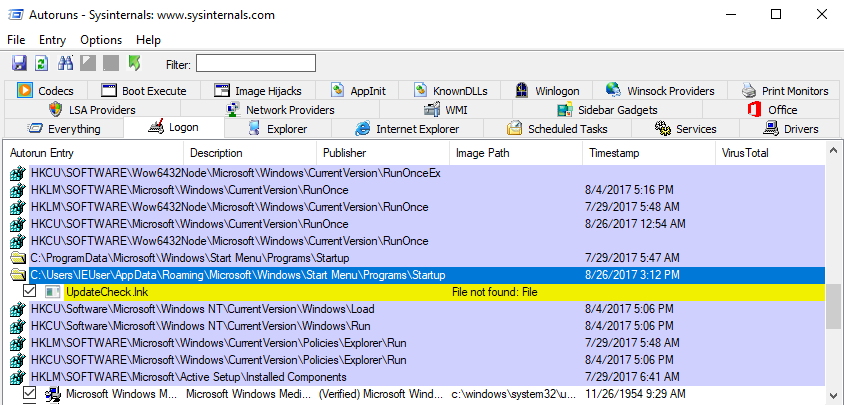The image size is (844, 405).
Task: Toggle the Microsoft Windows Media entry checkbox
Action: pyautogui.click(x=30, y=394)
